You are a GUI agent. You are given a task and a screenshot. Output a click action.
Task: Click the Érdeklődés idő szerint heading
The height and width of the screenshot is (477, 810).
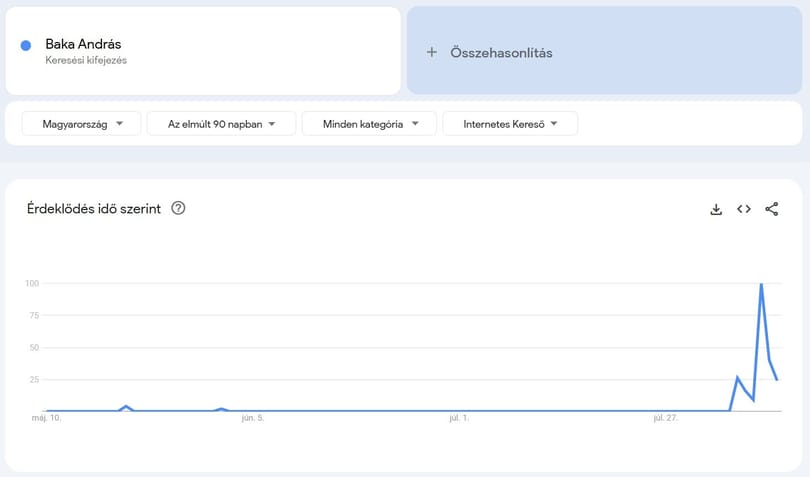pos(94,209)
